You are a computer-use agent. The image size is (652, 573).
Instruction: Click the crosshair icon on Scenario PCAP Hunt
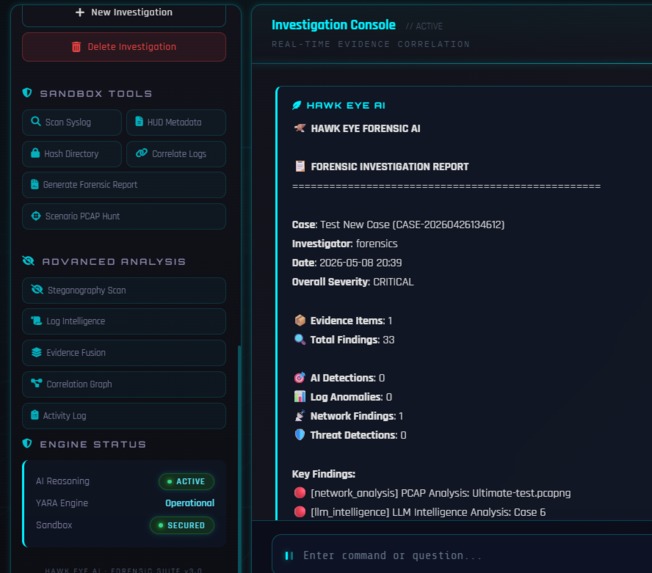36,216
